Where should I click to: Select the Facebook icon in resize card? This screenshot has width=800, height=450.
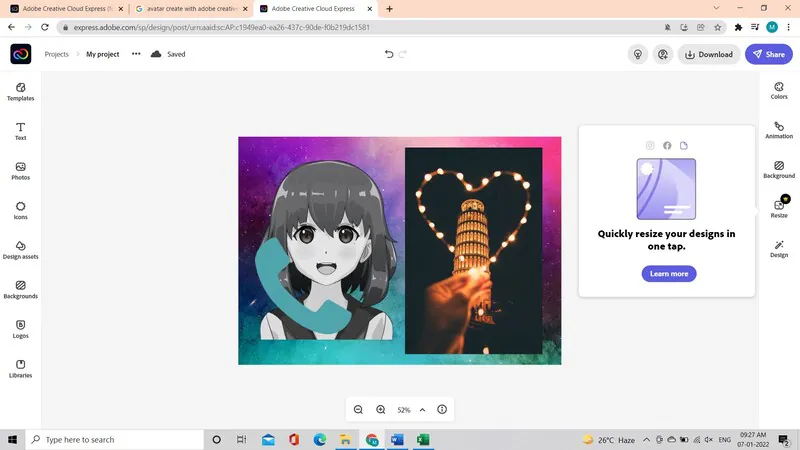click(x=667, y=145)
